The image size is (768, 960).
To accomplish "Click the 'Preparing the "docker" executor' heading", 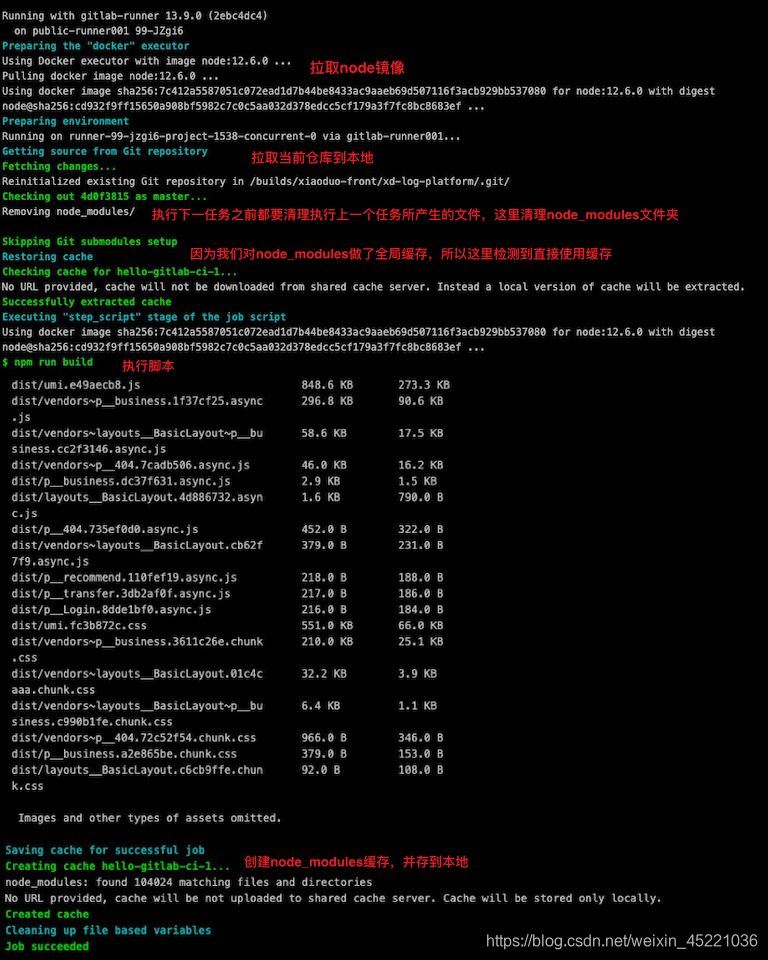I will tap(96, 46).
